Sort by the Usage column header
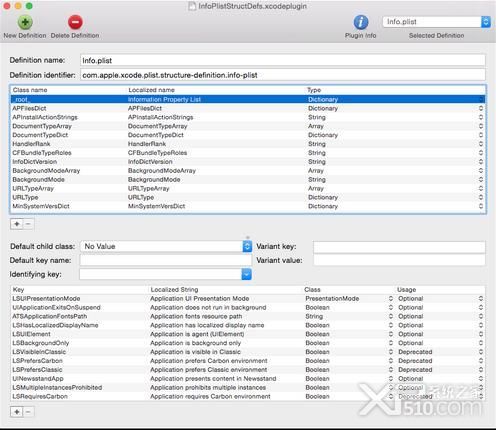 tap(440, 290)
